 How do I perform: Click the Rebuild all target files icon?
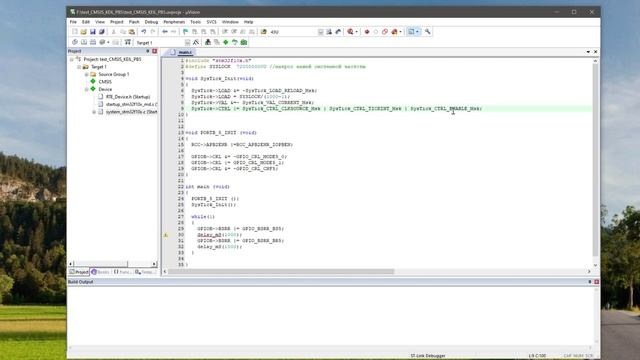pos(93,42)
